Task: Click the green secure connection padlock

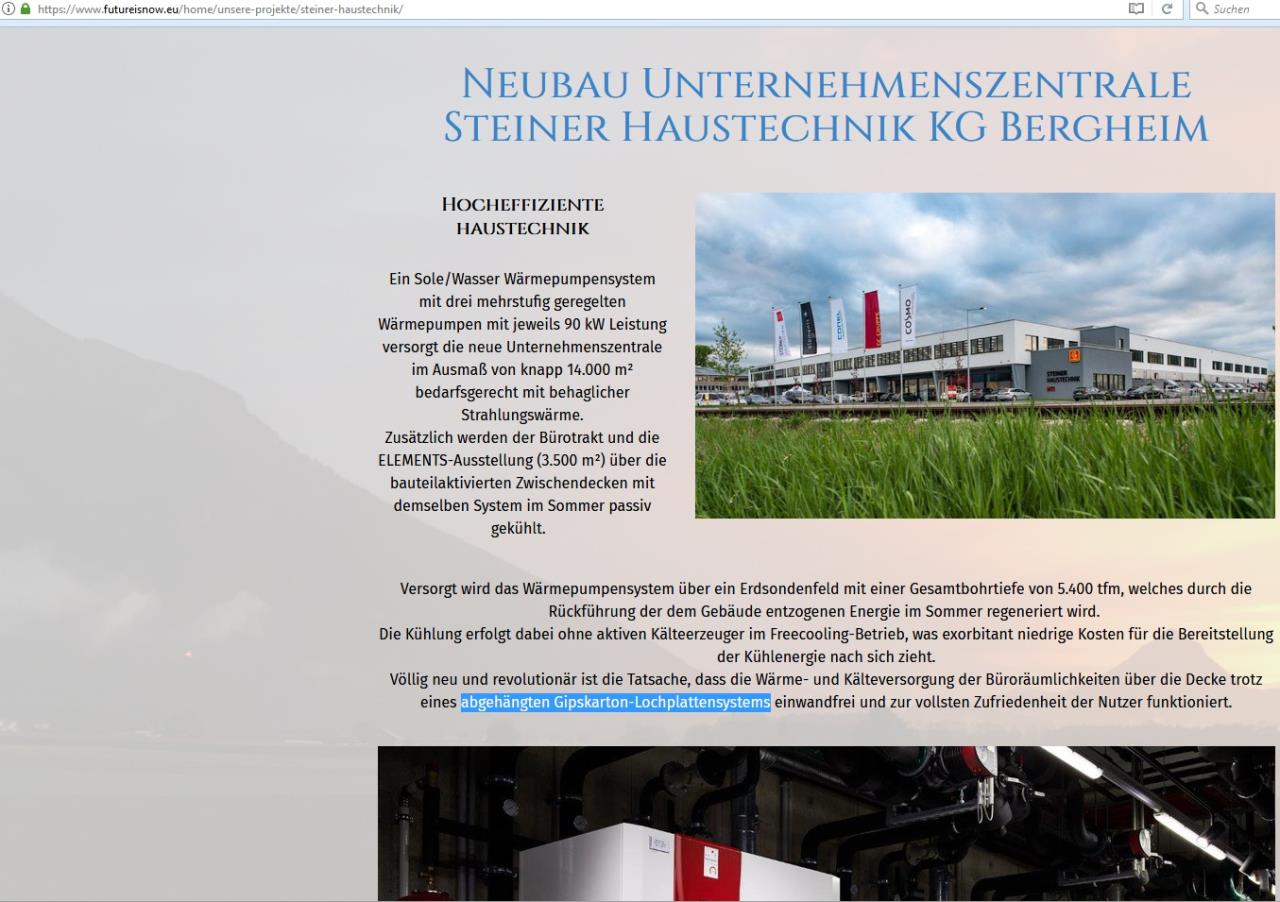Action: 26,9
